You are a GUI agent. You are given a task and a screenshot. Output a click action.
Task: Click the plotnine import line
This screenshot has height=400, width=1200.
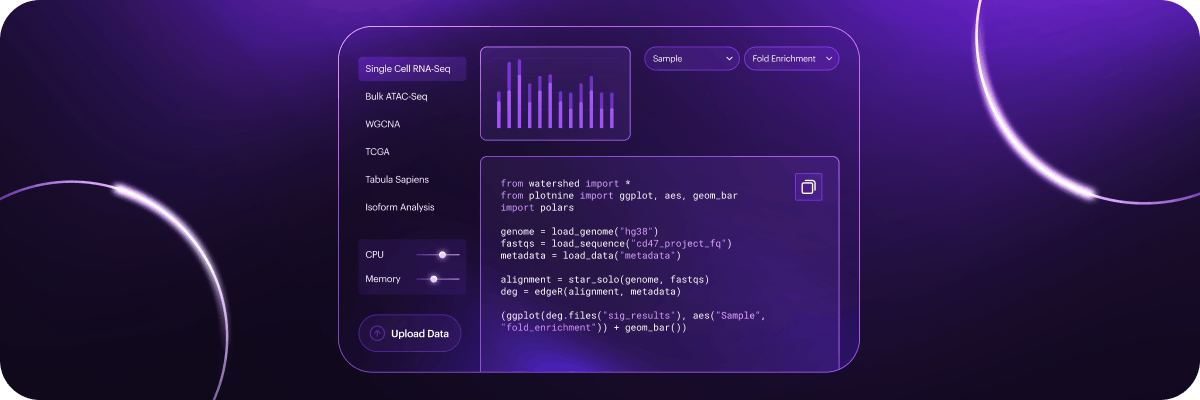click(619, 196)
